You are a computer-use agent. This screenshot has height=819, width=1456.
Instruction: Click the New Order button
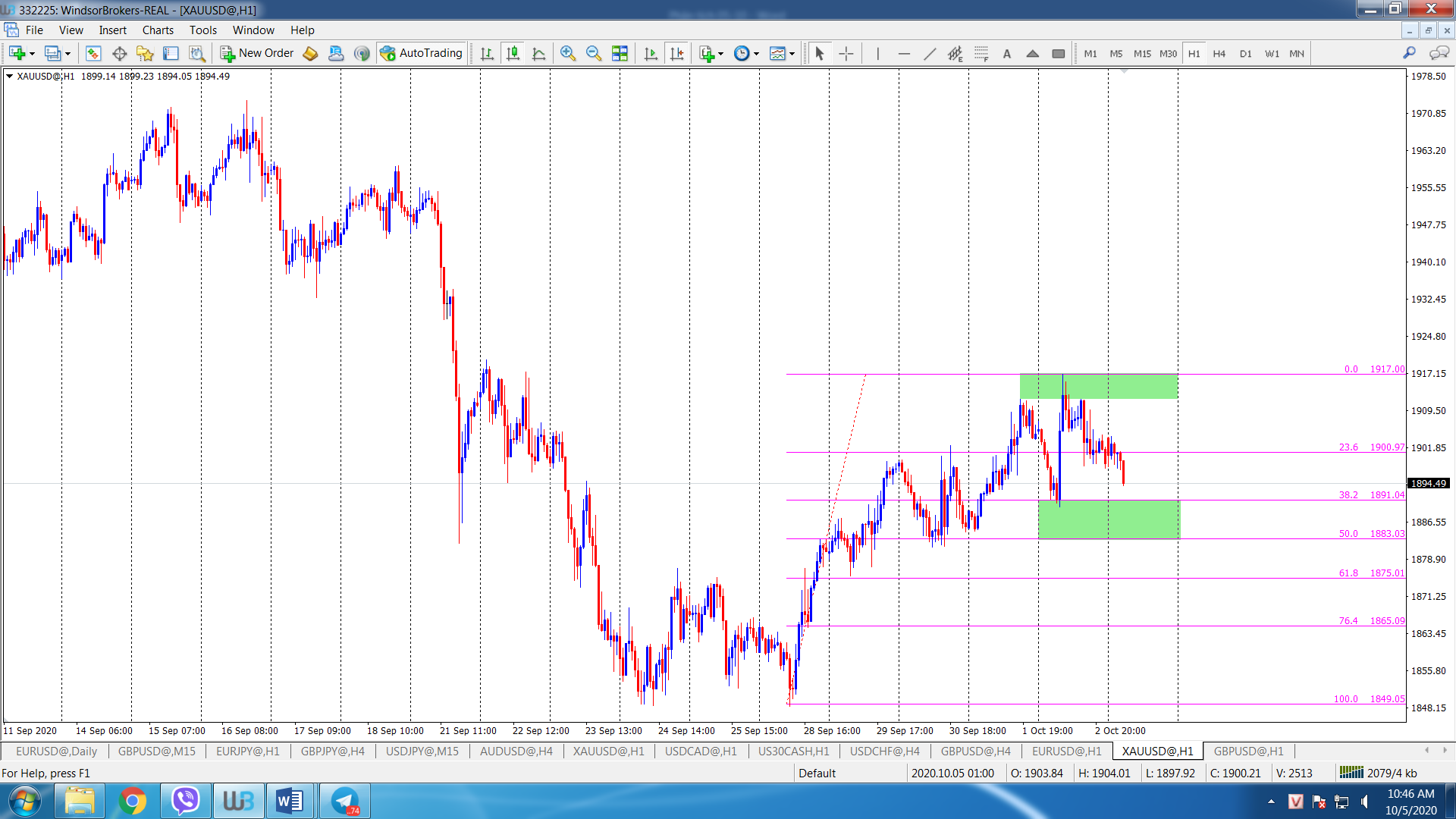(257, 53)
